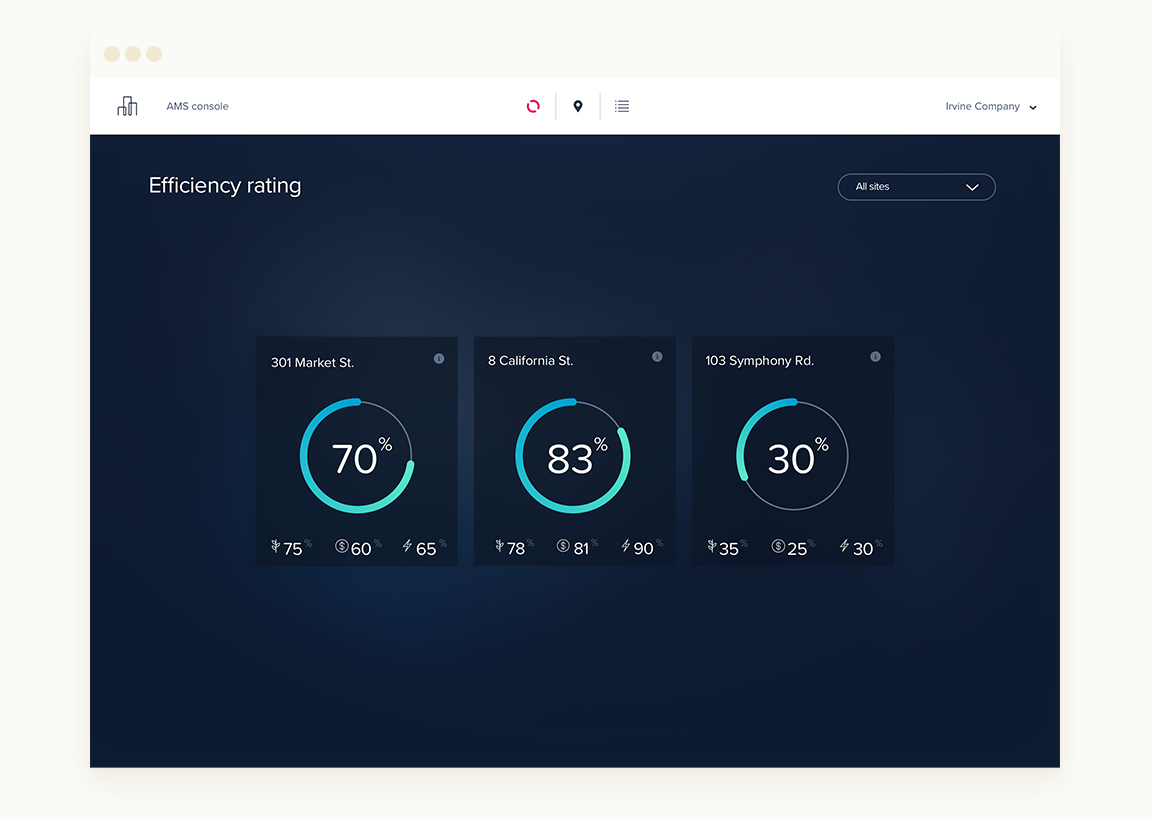Toggle the water metric on 103 Symphony Rd.
This screenshot has height=817, width=1152.
coord(712,546)
